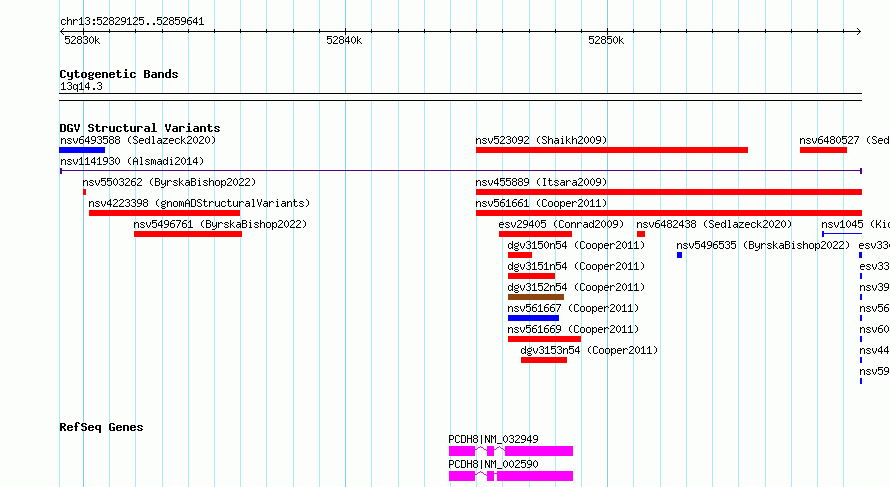Image resolution: width=890 pixels, height=487 pixels.
Task: Click the RefSeq Genes track title
Action: click(101, 427)
